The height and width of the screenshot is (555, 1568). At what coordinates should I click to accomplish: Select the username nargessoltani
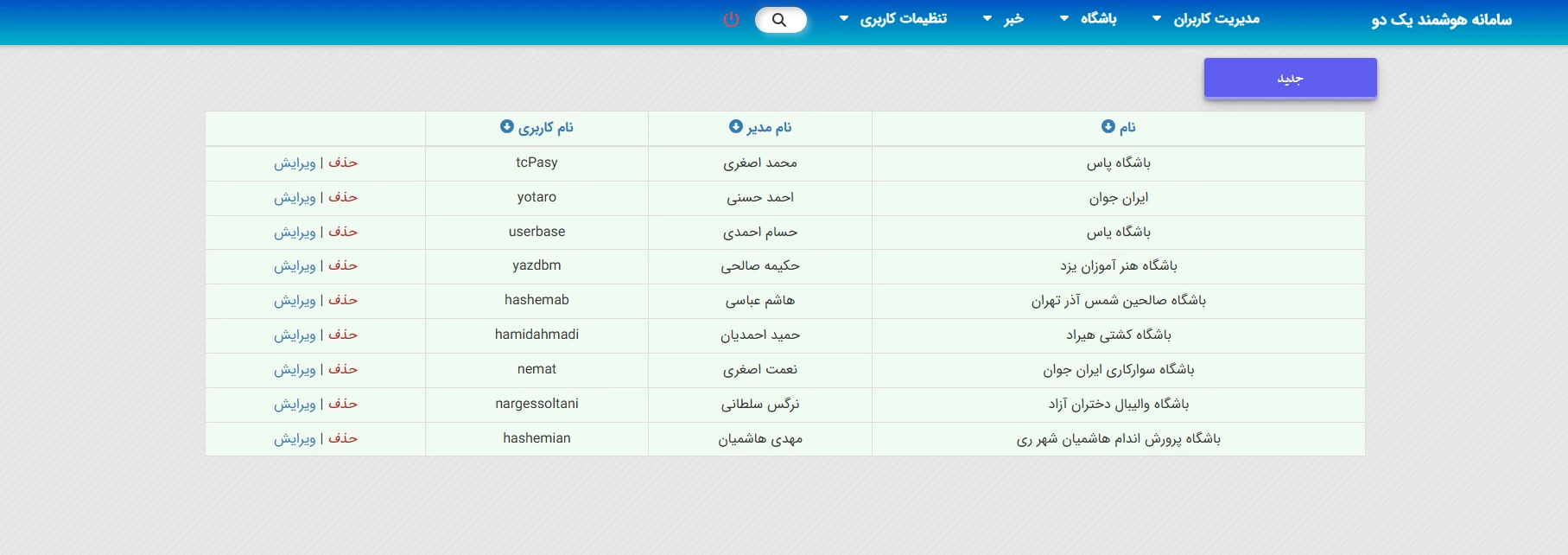tap(536, 404)
